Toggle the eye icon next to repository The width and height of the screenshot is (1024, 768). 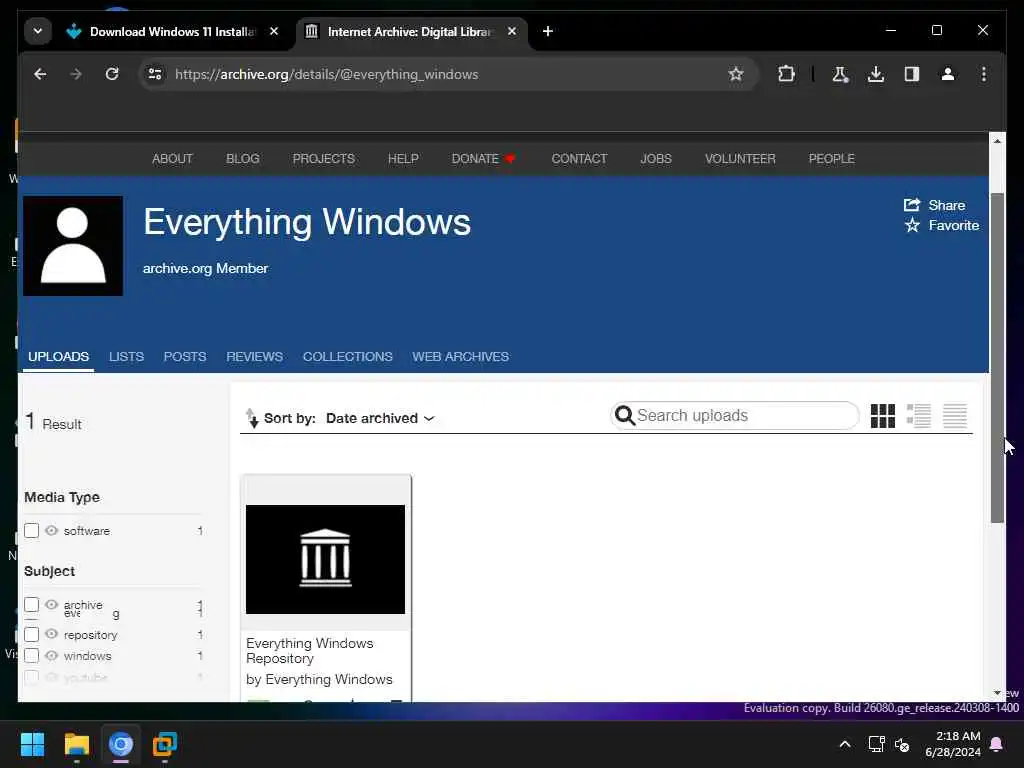pos(52,634)
